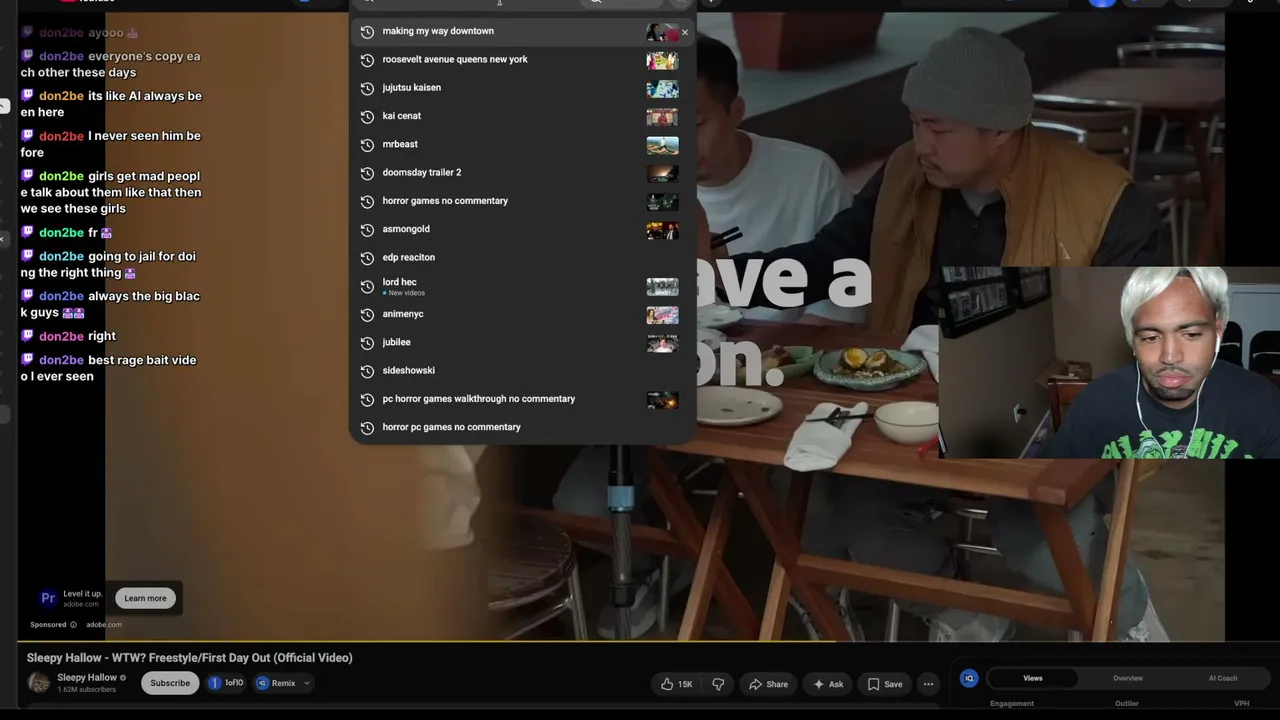
Task: Open thumbnail next to "kai cenat"
Action: [662, 117]
